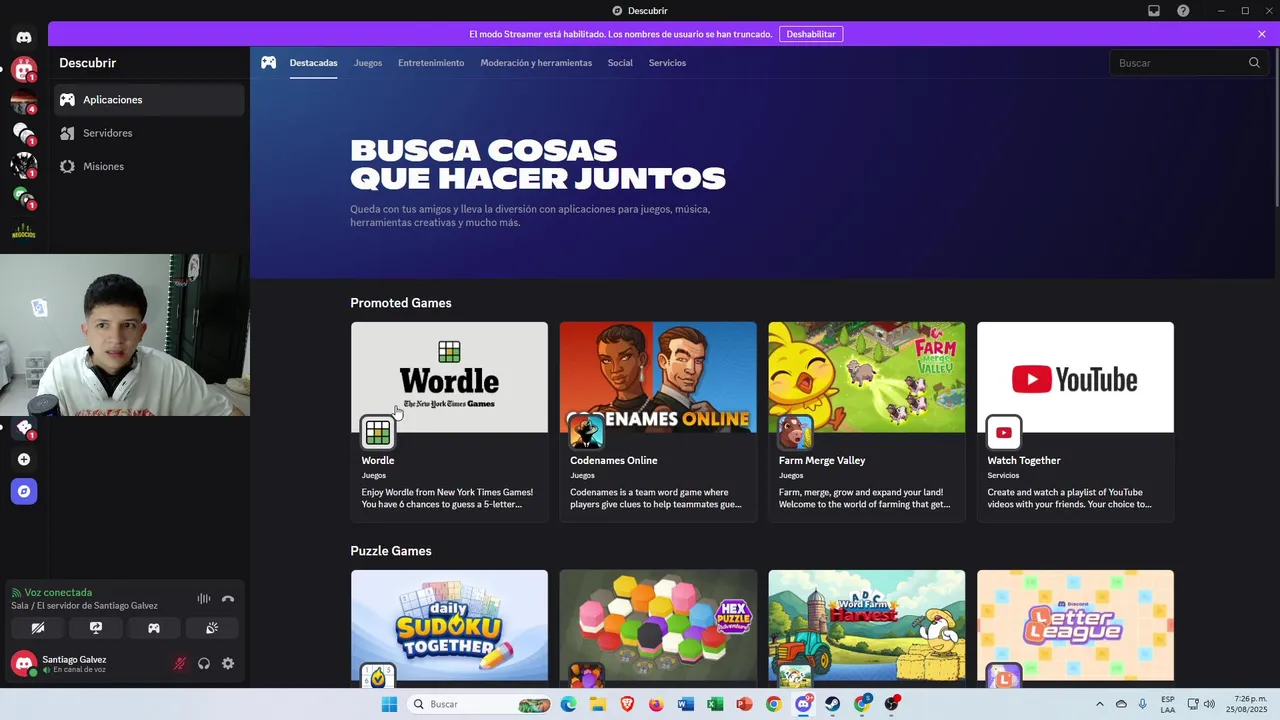Click the Farm Merge Valley title text
Viewport: 1280px width, 720px height.
(x=822, y=461)
